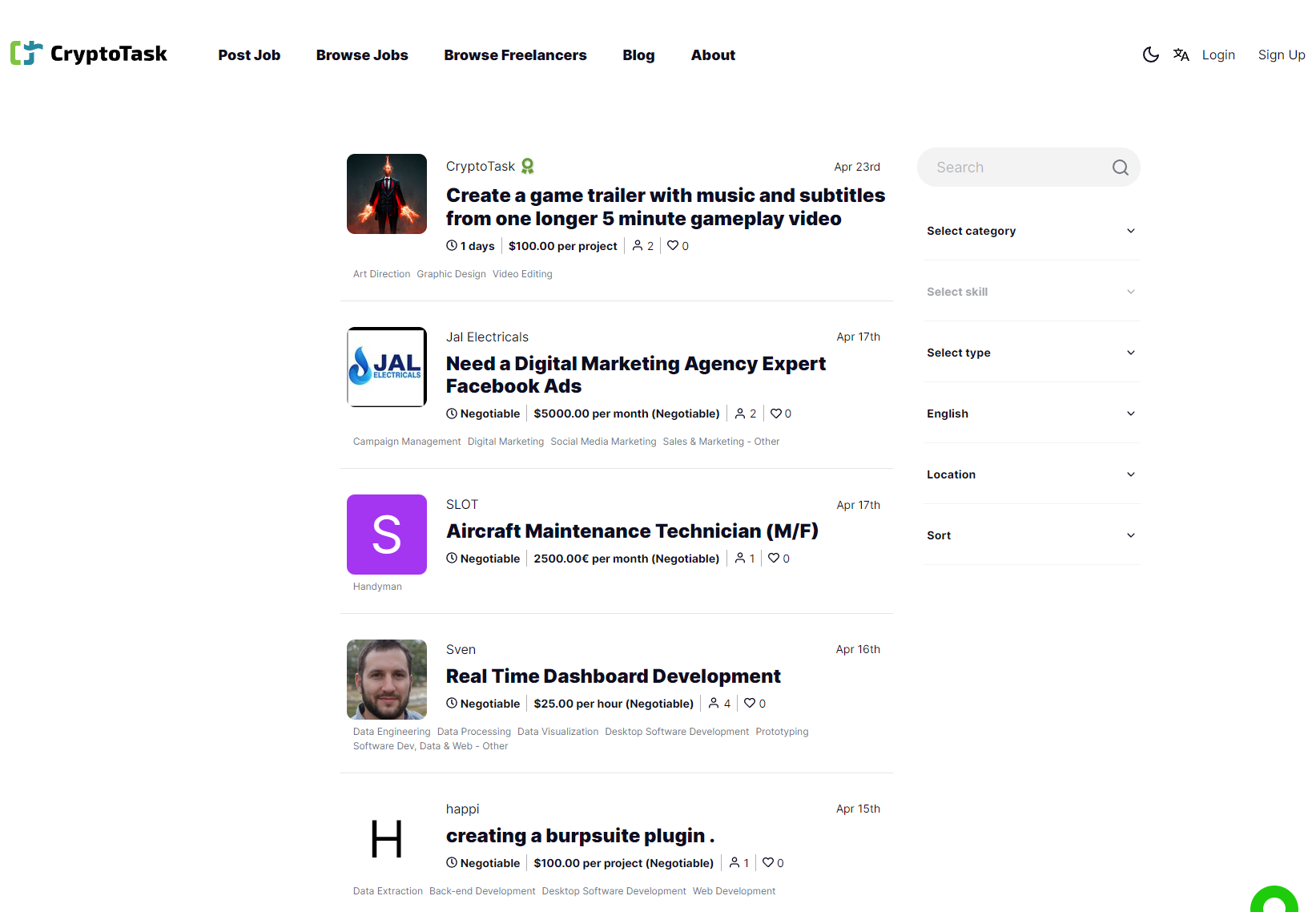Go to Browse Freelancers page
This screenshot has height=912, width=1316.
click(515, 54)
